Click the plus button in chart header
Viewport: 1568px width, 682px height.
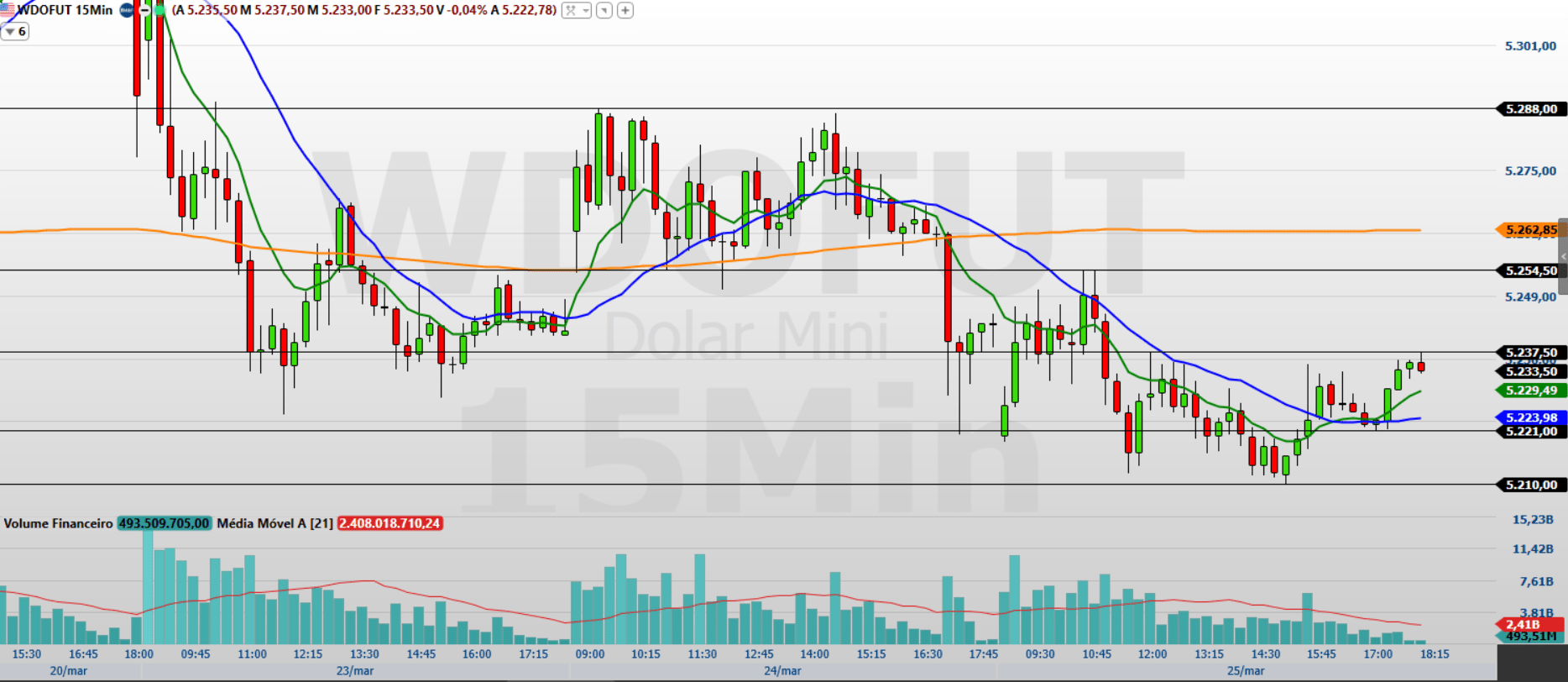click(625, 10)
